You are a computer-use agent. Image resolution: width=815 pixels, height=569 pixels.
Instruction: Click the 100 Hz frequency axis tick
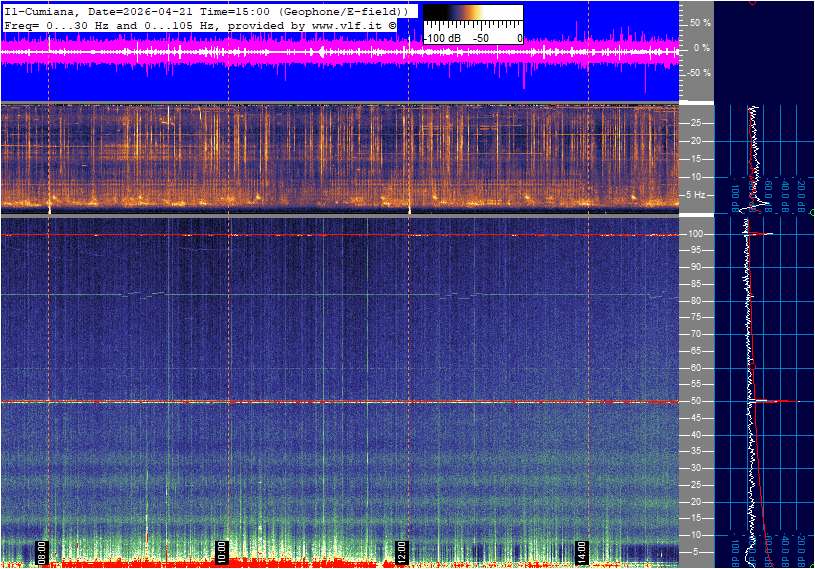coord(696,233)
